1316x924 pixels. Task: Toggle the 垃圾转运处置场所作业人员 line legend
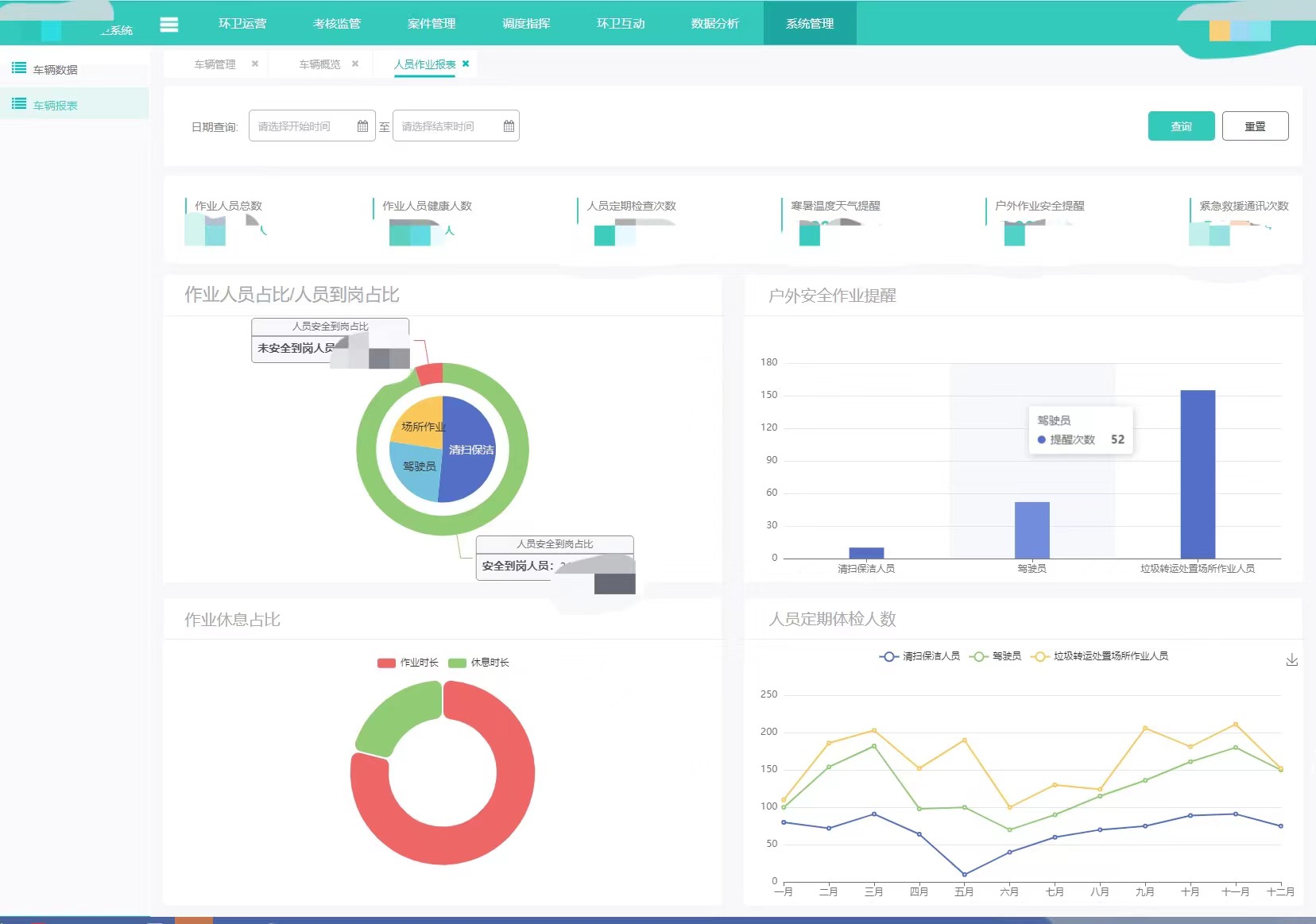[x=1099, y=656]
